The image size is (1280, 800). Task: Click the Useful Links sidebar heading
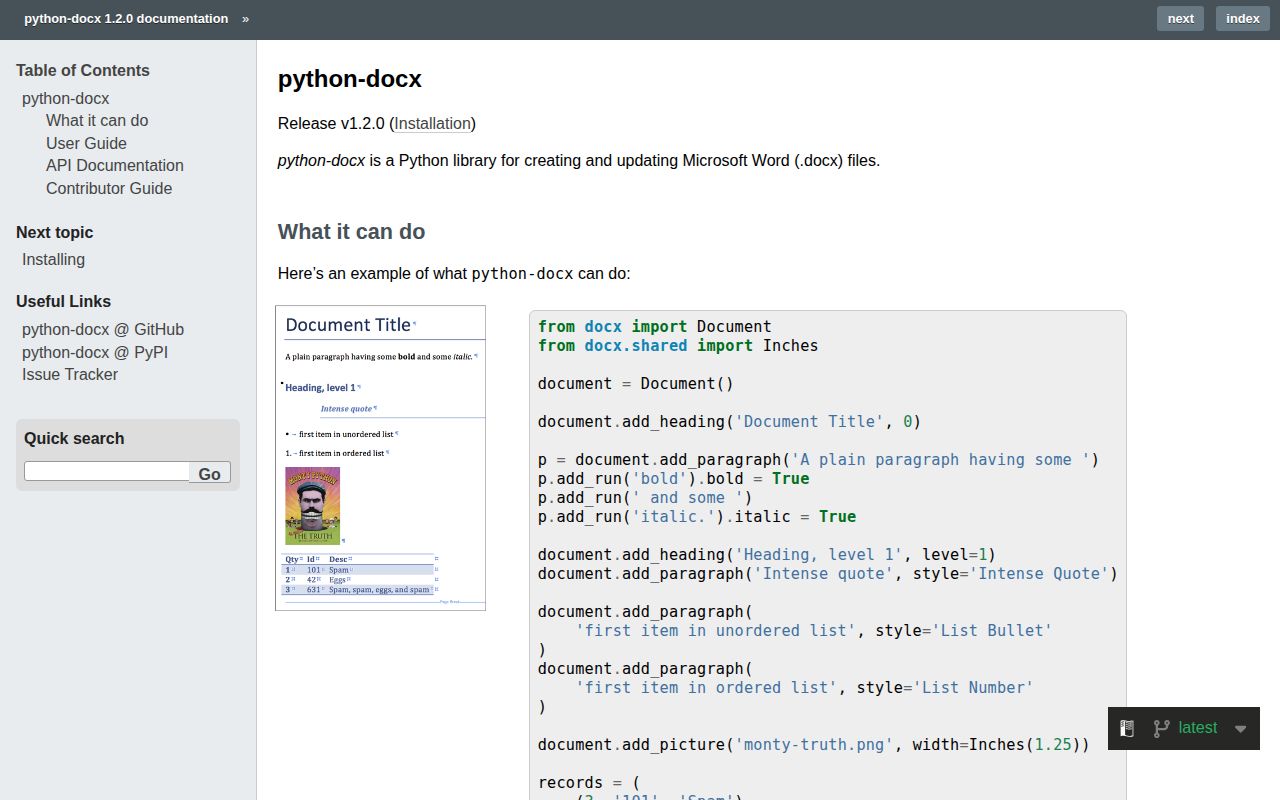[63, 301]
